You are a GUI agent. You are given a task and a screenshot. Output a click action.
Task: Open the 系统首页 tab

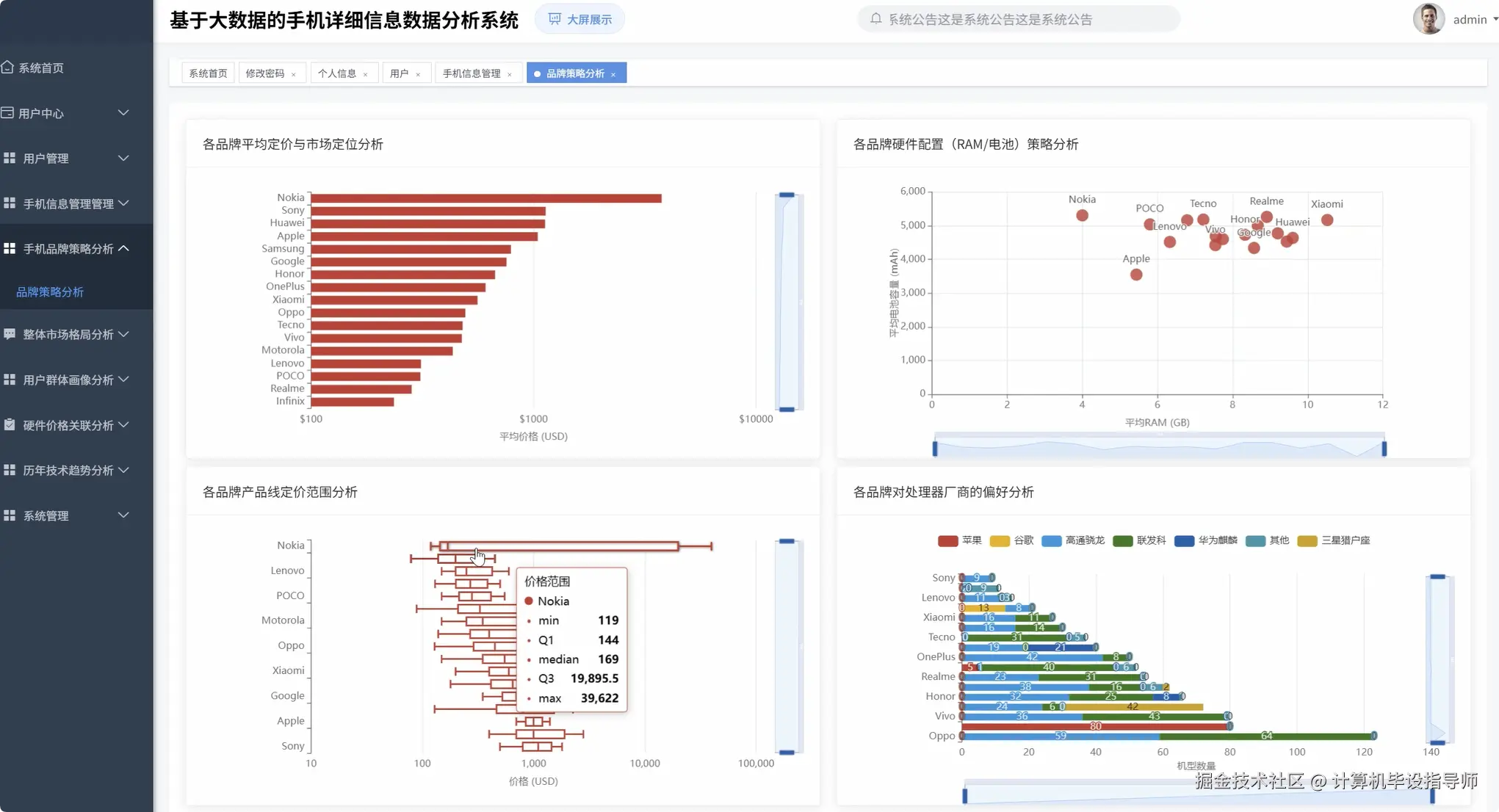click(208, 73)
